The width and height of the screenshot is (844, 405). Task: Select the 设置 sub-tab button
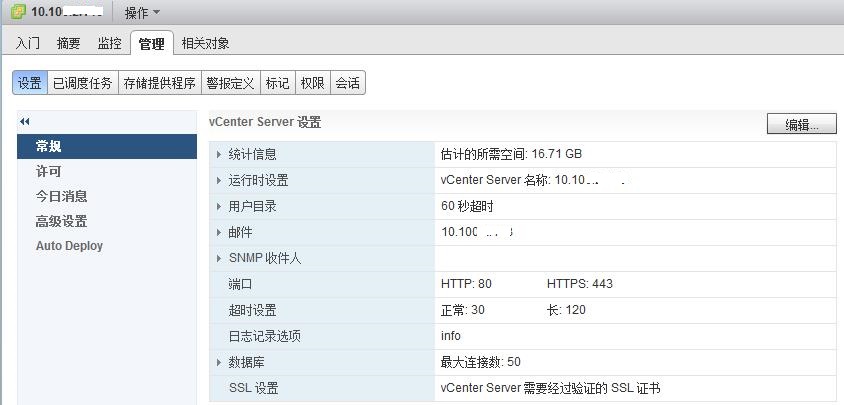click(x=30, y=83)
